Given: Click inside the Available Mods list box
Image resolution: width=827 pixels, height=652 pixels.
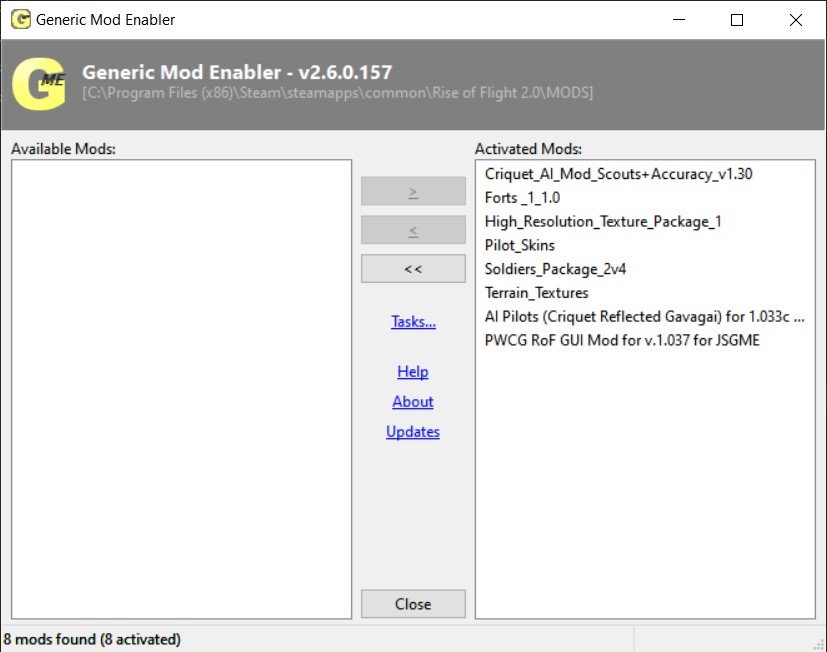Looking at the screenshot, I should click(181, 389).
